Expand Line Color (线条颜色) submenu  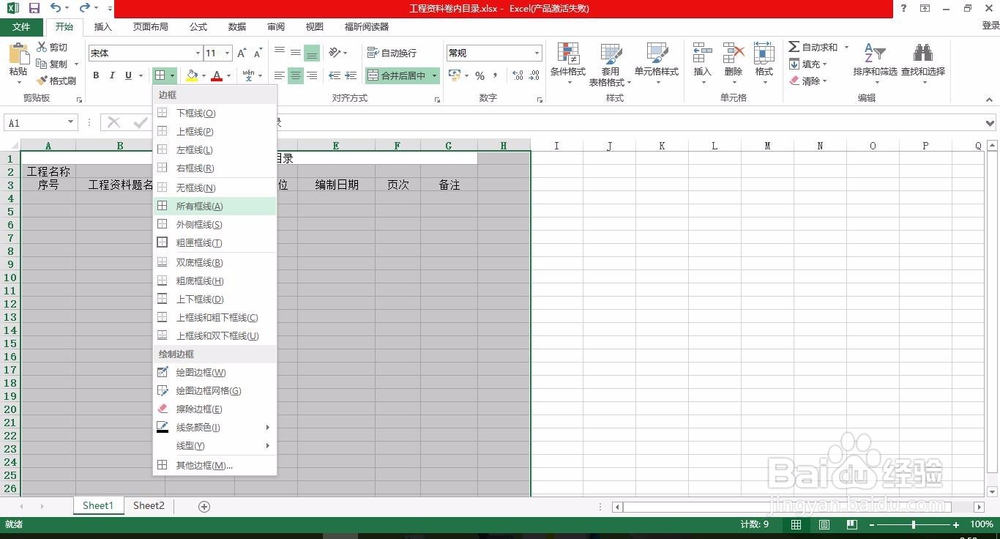coord(267,427)
